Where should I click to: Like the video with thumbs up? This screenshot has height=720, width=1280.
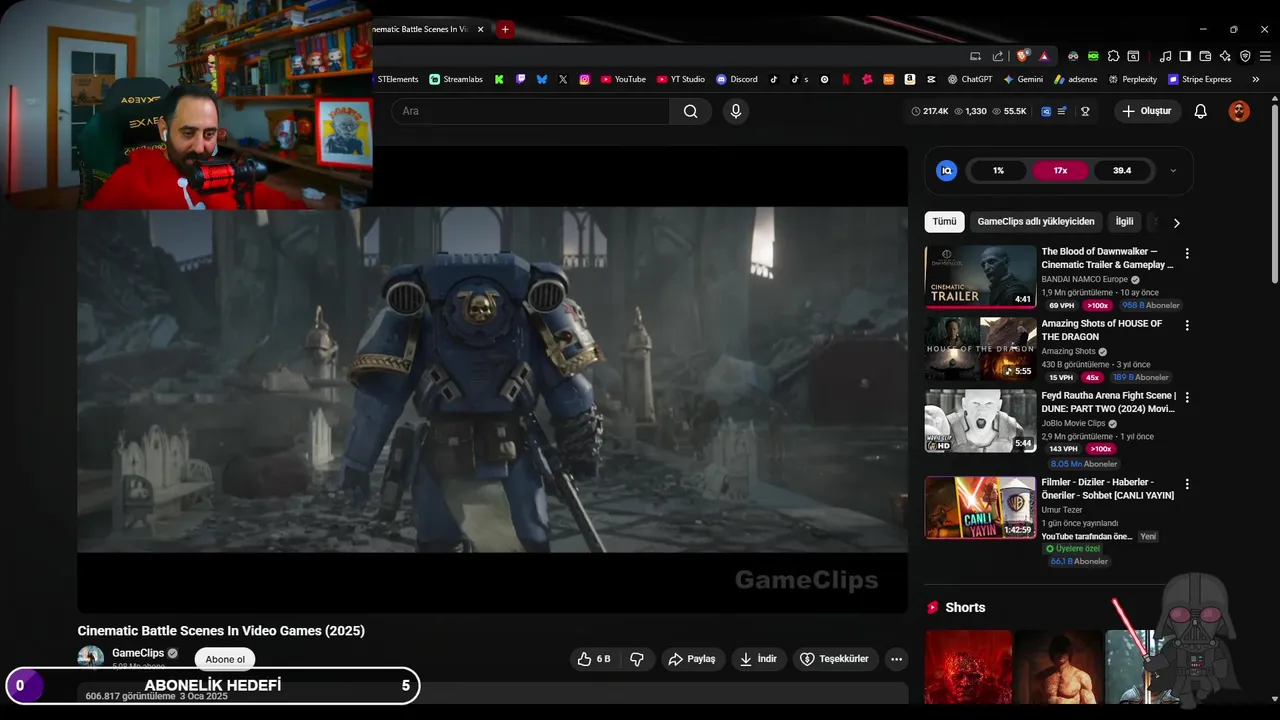click(594, 659)
